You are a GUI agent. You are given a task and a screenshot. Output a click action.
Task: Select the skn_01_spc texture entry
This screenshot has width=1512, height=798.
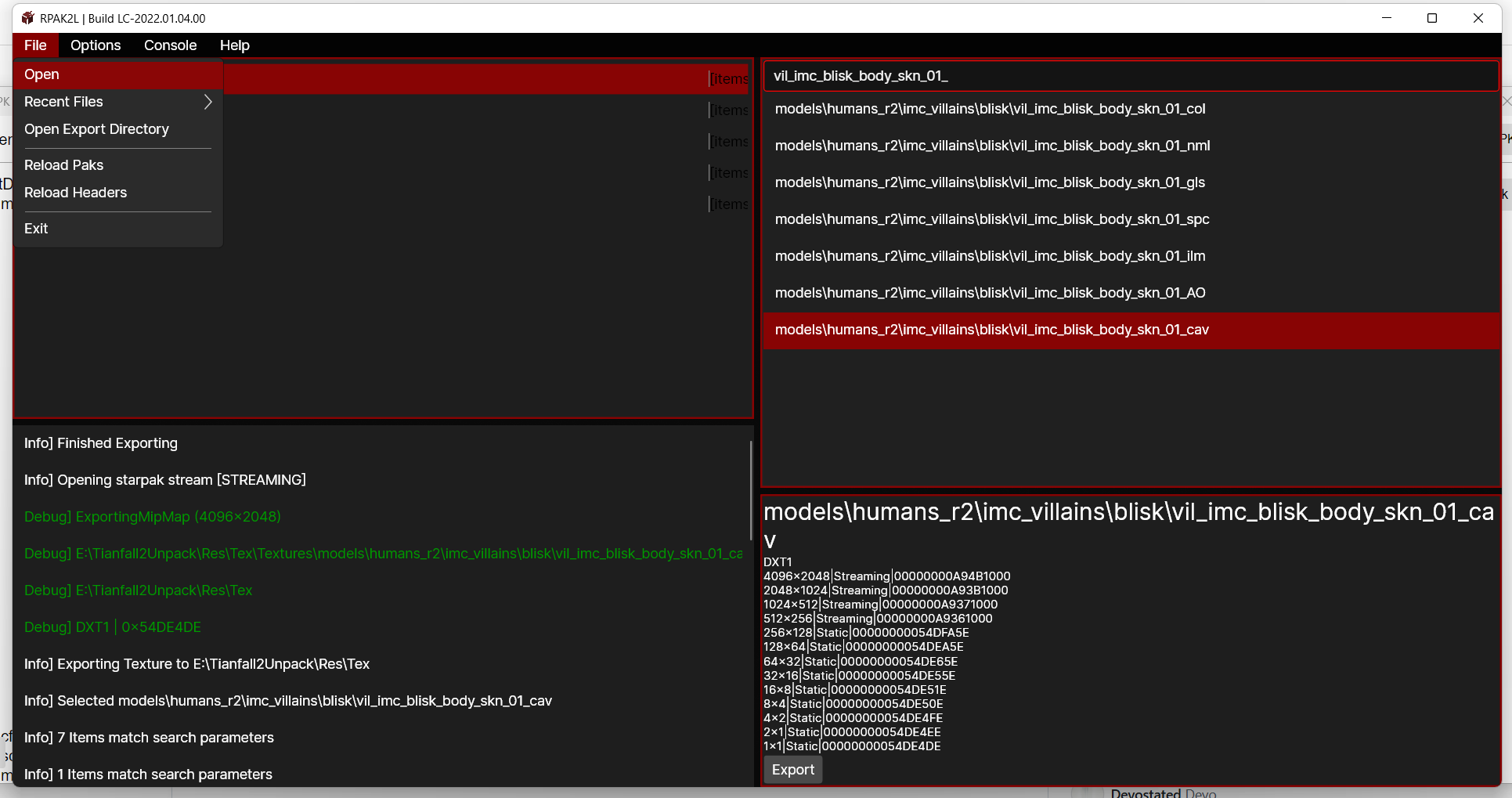click(992, 219)
